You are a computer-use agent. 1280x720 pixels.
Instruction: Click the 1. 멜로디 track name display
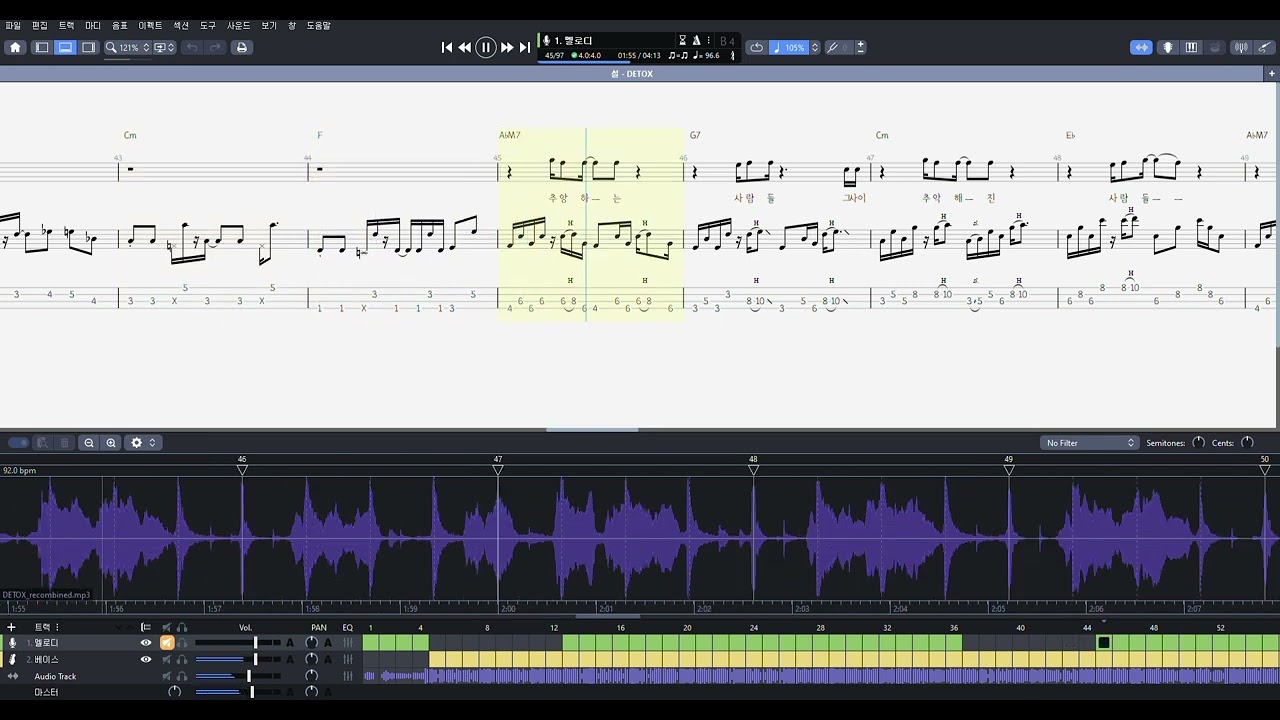click(x=573, y=41)
